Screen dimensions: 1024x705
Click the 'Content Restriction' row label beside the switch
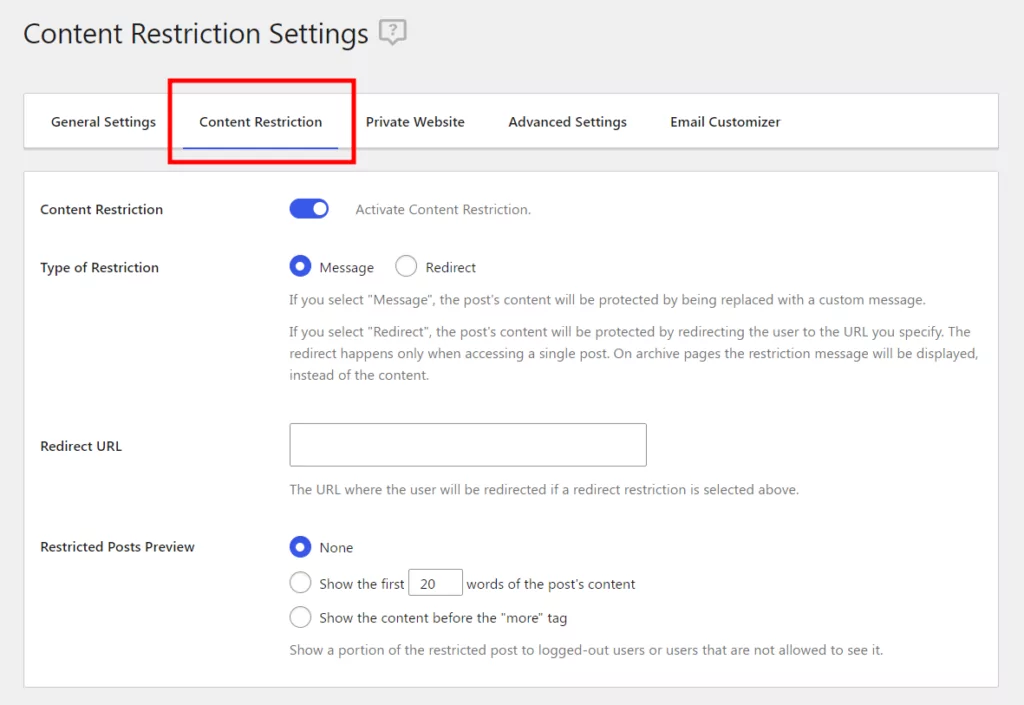coord(101,210)
